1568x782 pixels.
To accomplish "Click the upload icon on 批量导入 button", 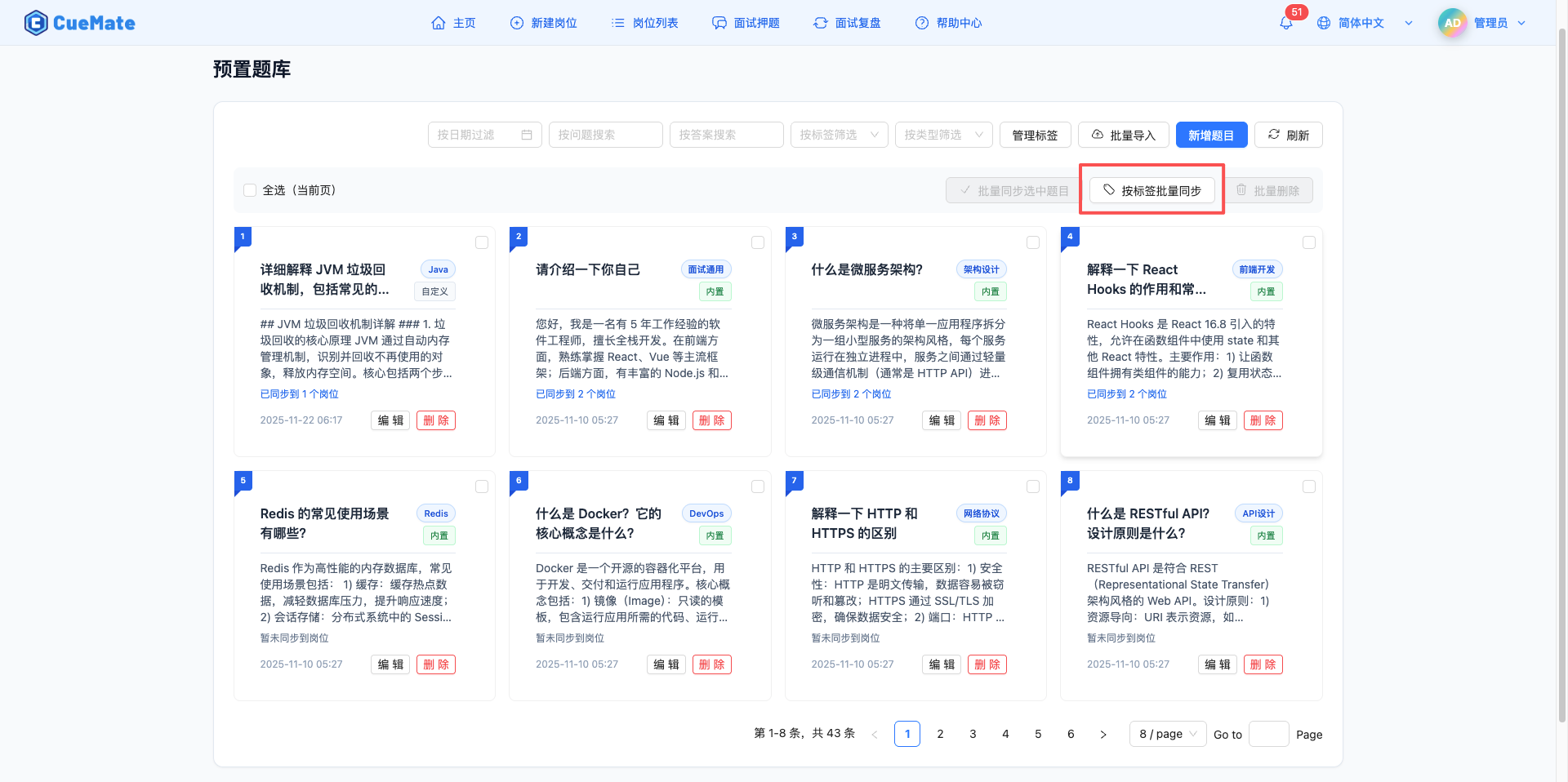I will pyautogui.click(x=1098, y=135).
